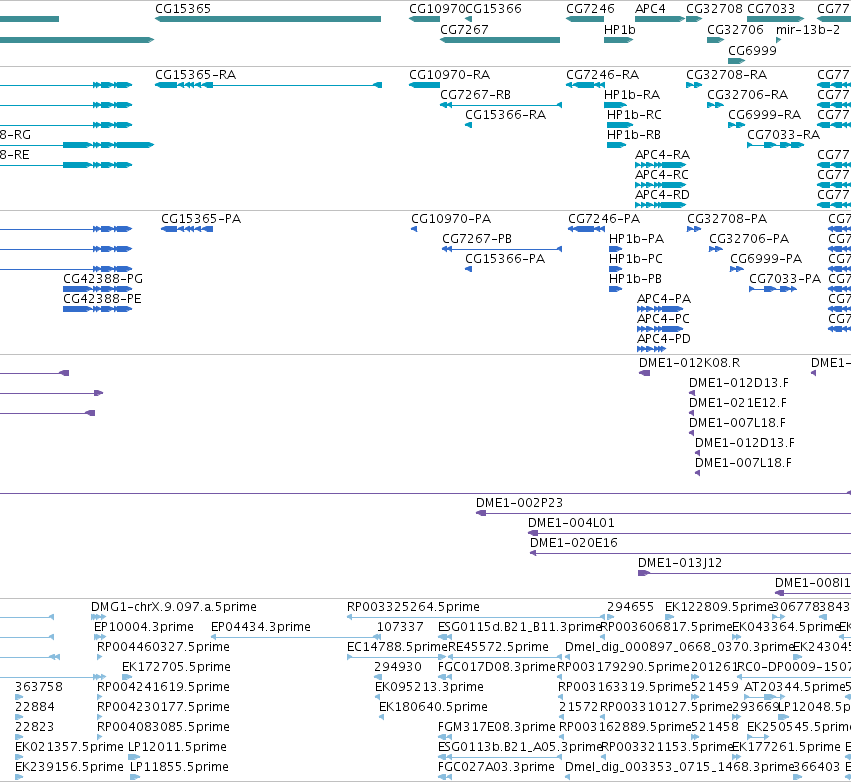Click the RP003325264.5prime EST label
This screenshot has height=782, width=851.
pos(413,607)
